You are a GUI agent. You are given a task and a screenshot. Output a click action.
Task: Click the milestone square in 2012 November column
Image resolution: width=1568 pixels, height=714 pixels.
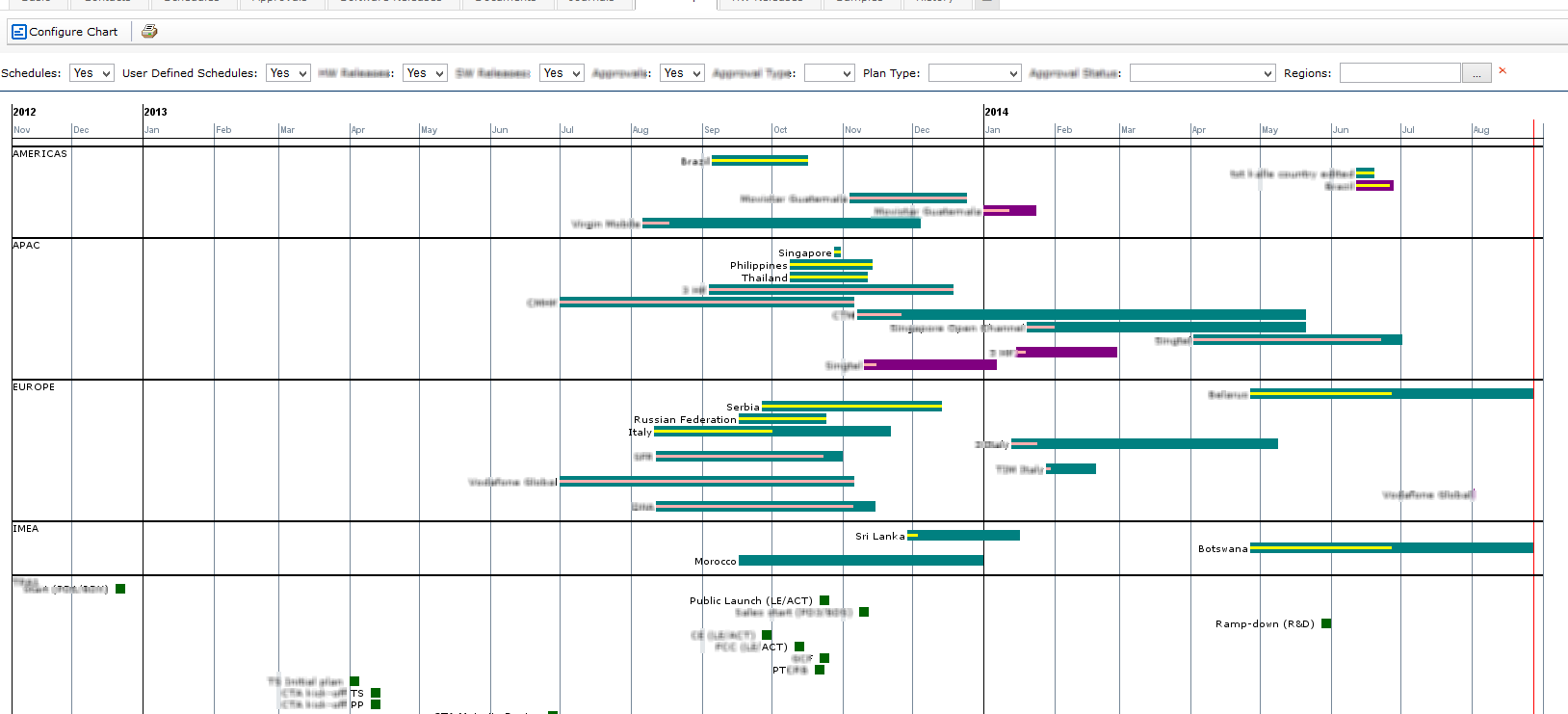point(120,589)
